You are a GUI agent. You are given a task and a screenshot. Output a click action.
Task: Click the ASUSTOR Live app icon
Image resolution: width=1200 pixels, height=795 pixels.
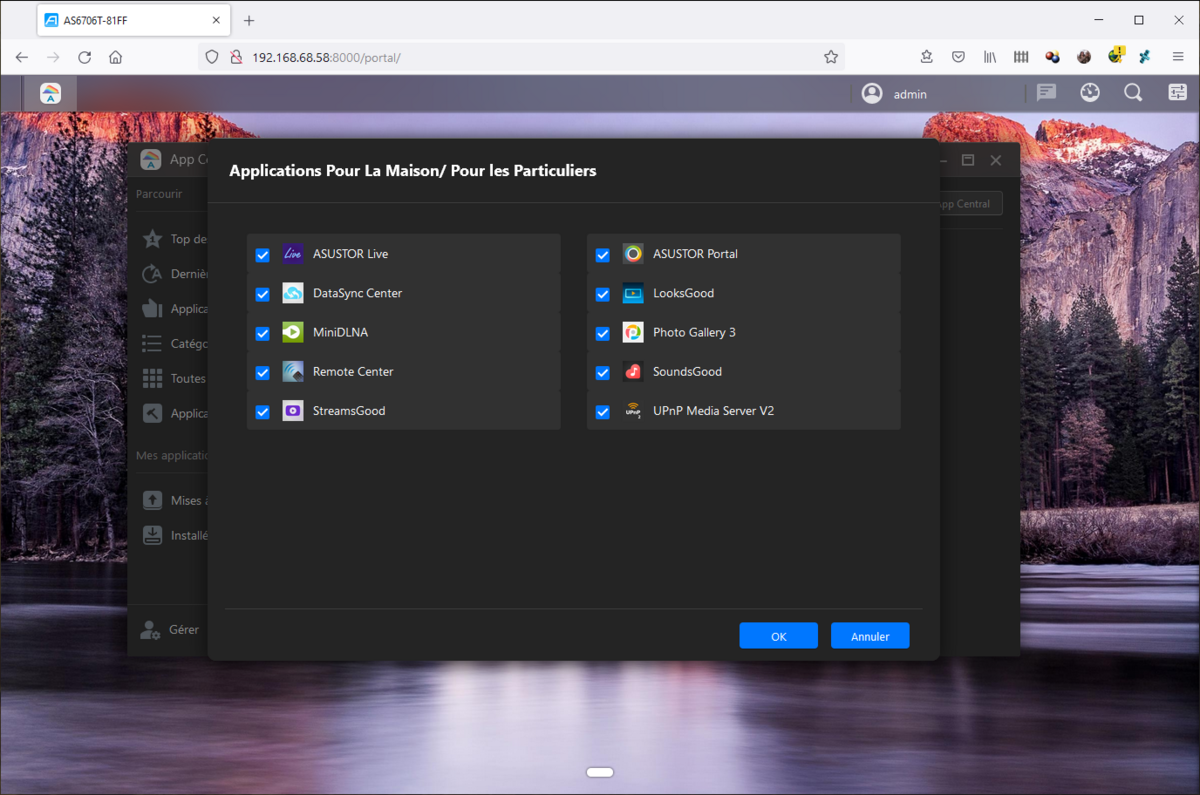293,254
